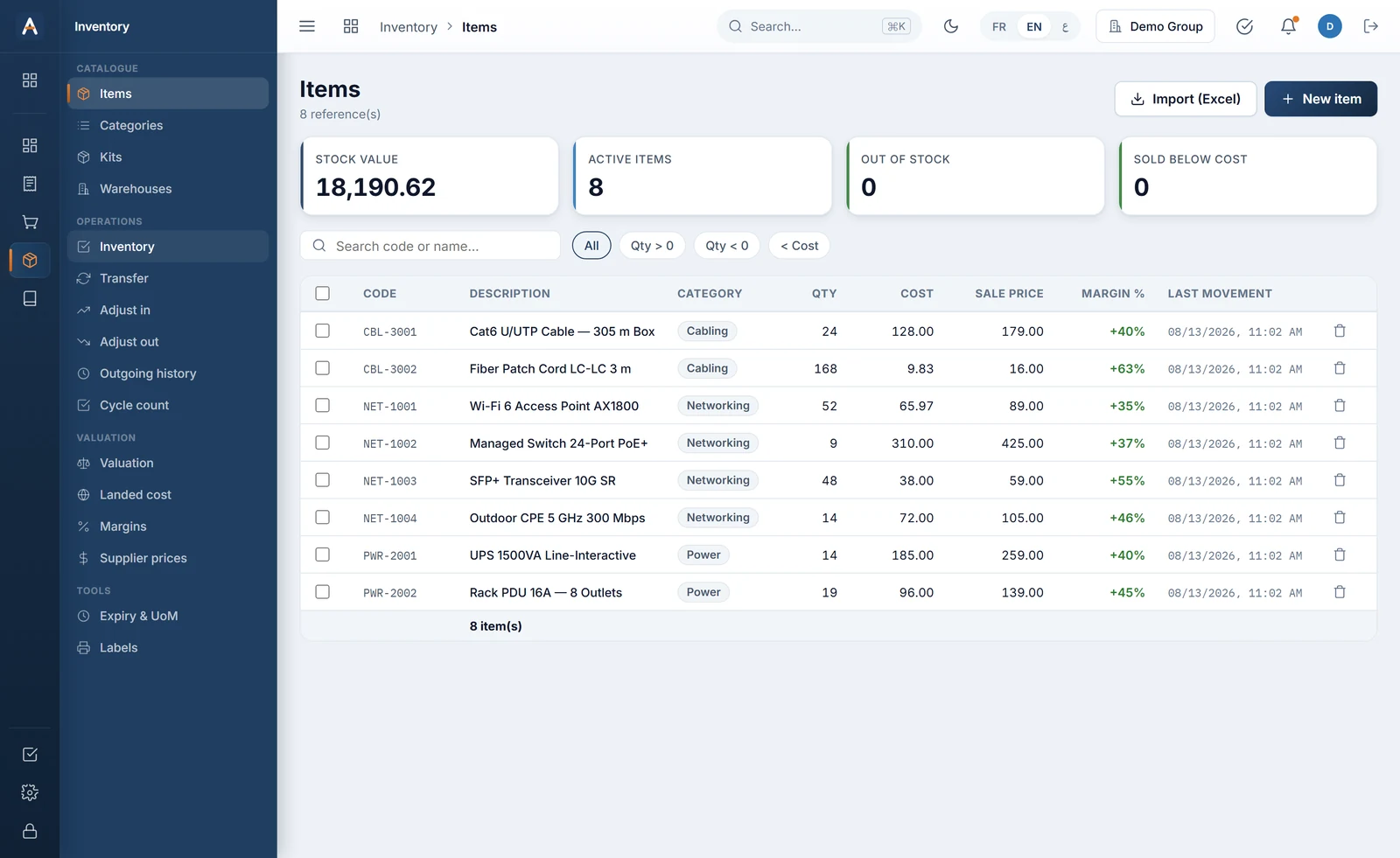Check the CBL-3002 row checkbox
Viewport: 1400px width, 858px height.
tap(323, 368)
